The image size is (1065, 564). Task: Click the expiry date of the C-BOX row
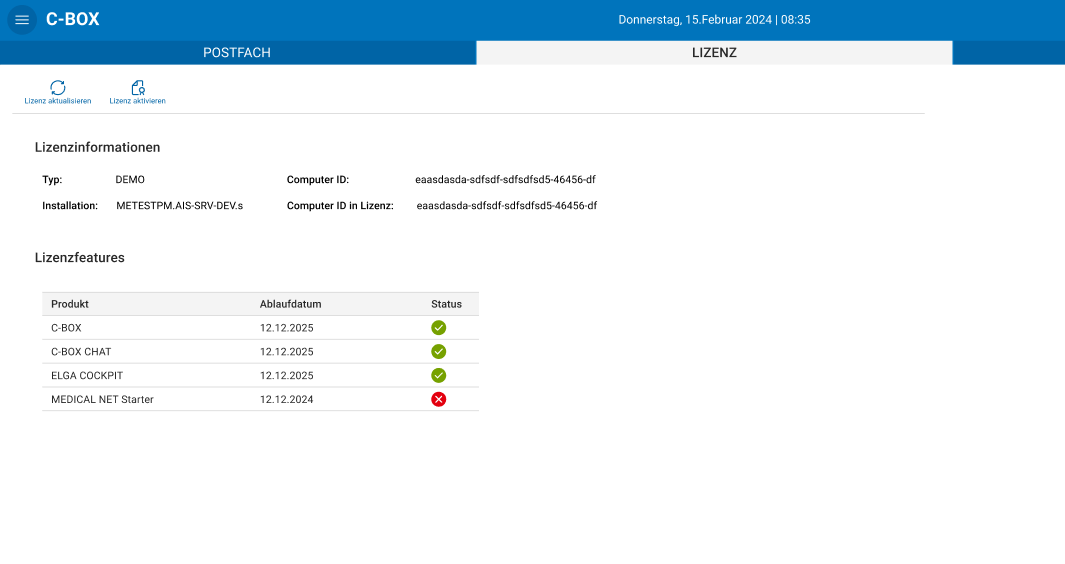coord(287,328)
